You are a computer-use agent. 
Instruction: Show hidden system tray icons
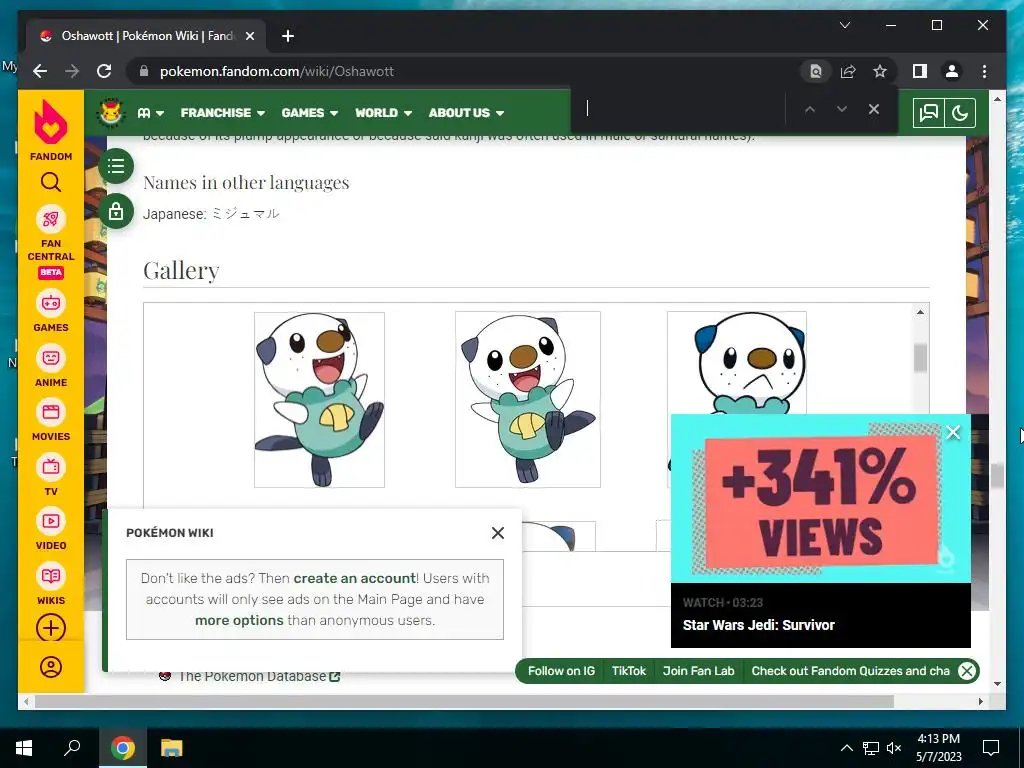(x=846, y=748)
